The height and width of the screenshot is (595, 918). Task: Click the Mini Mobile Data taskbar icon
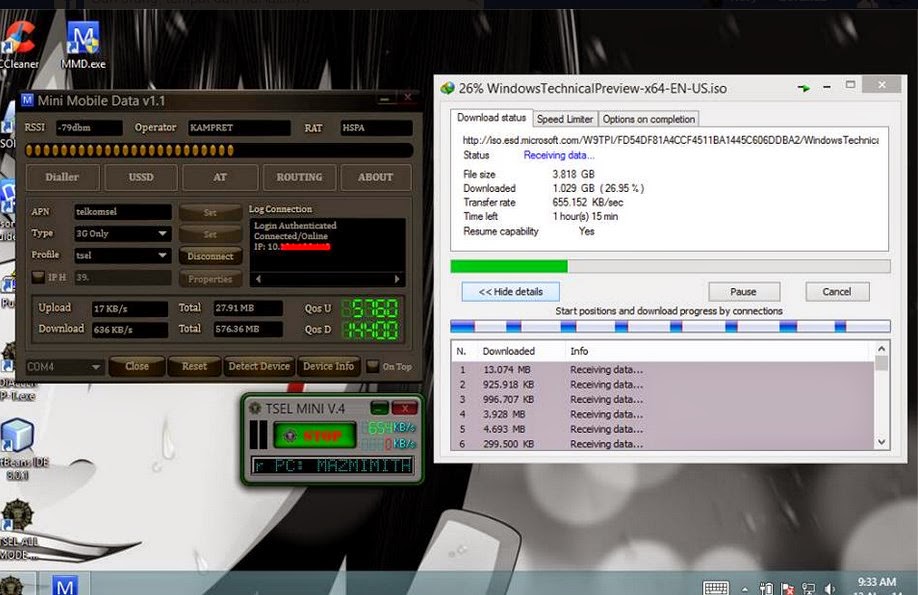64,585
